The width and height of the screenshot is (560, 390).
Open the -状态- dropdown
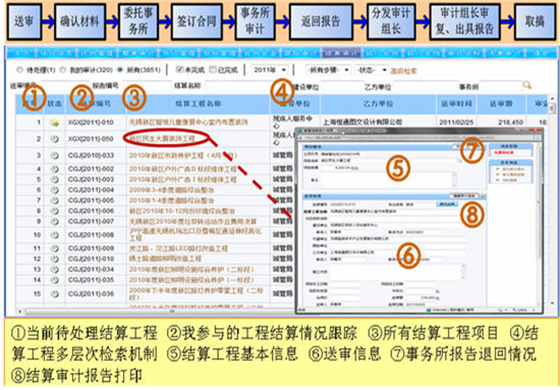coord(372,70)
